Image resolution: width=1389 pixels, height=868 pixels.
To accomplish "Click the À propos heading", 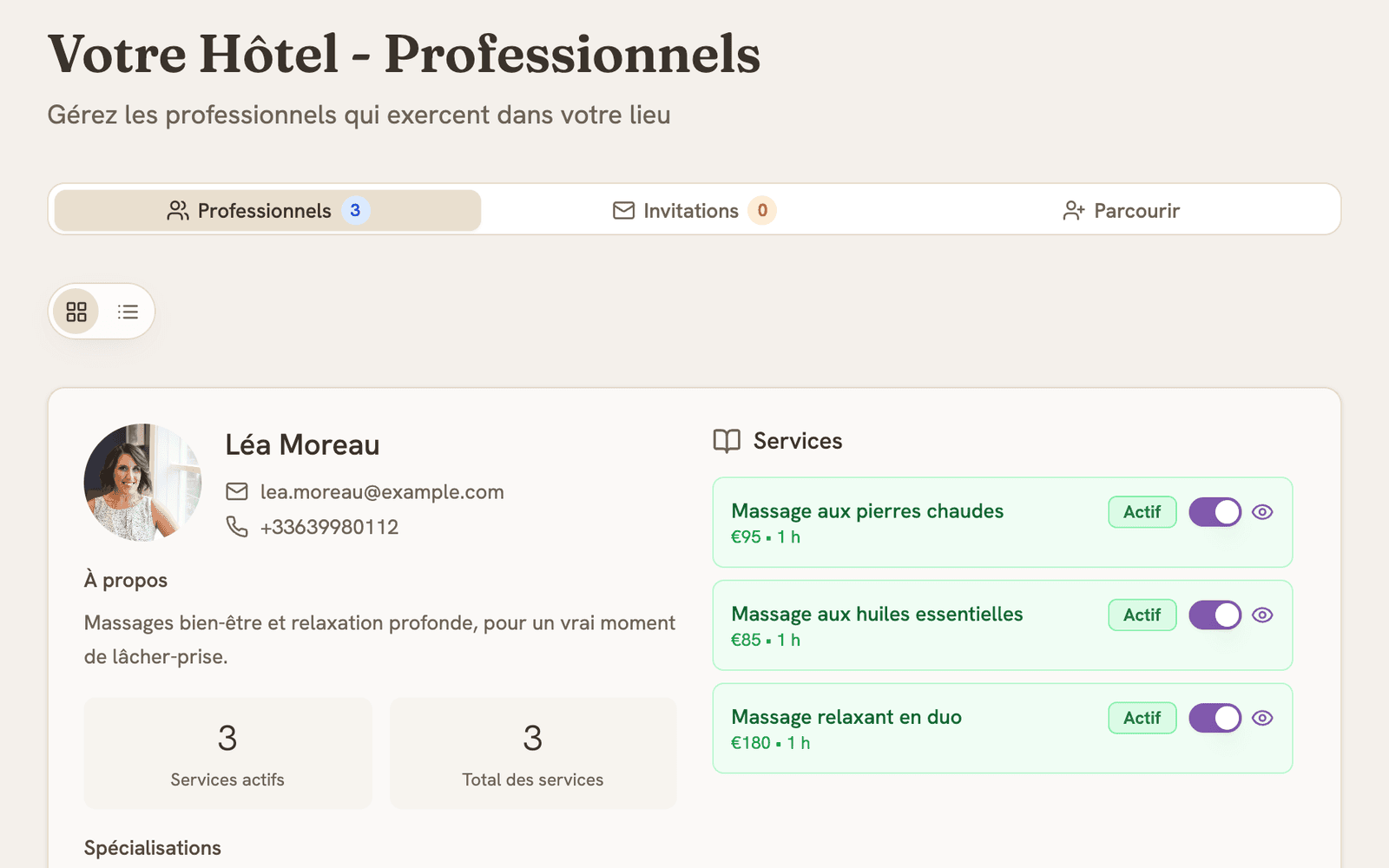I will [x=126, y=580].
